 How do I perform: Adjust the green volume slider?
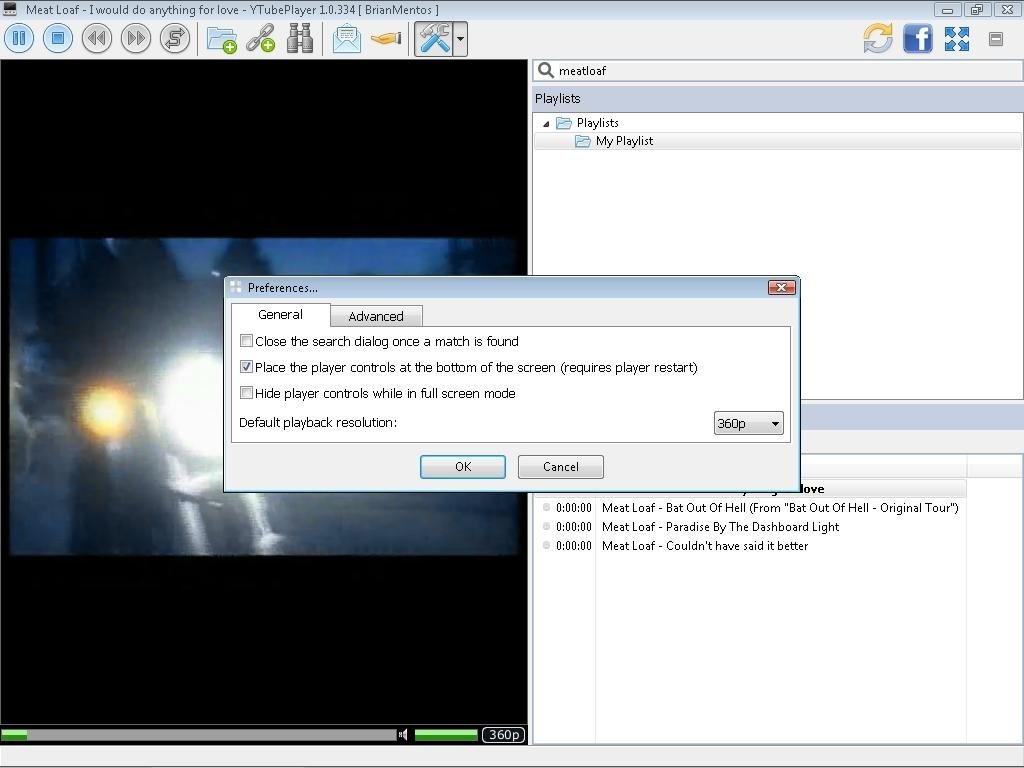pos(446,735)
